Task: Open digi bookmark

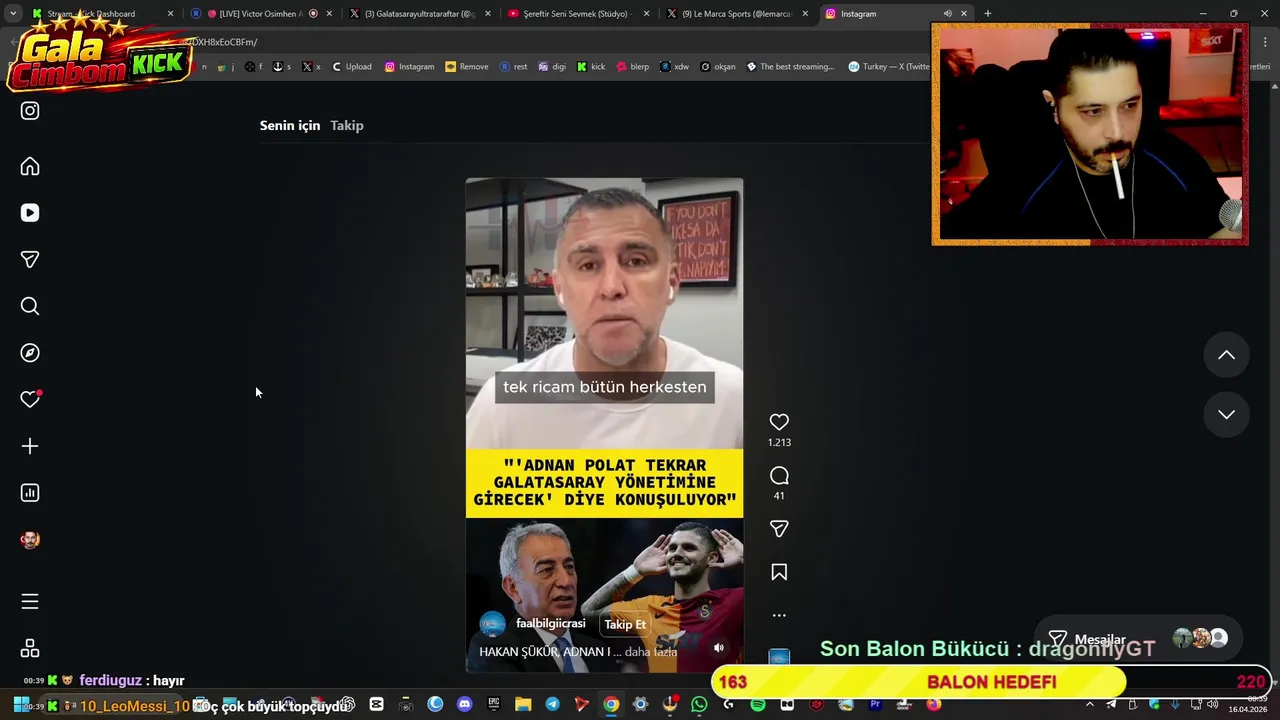Action: pyautogui.click(x=552, y=67)
